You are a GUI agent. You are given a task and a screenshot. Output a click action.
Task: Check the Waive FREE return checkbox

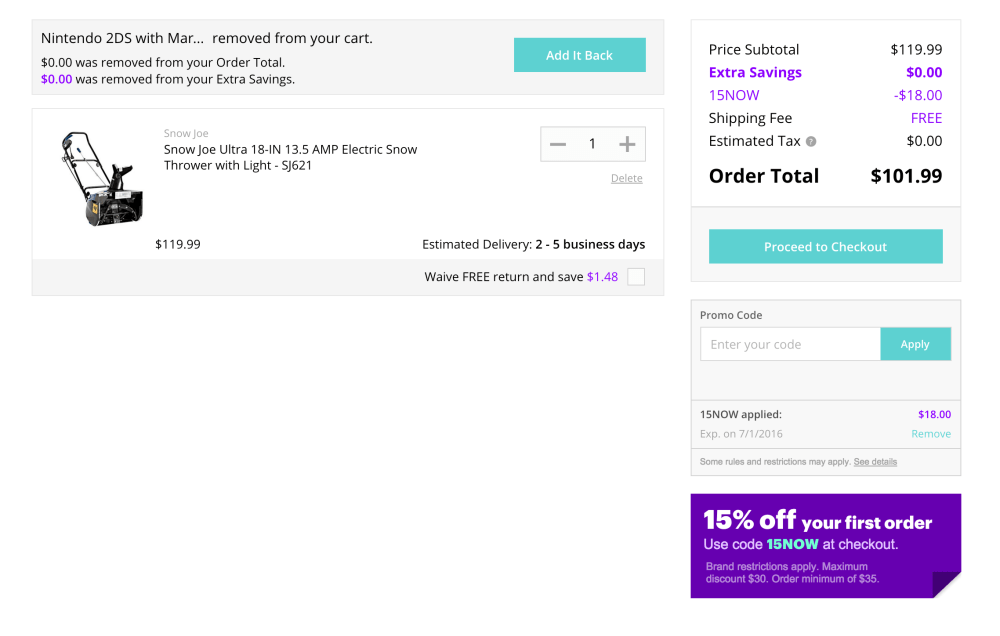click(636, 277)
